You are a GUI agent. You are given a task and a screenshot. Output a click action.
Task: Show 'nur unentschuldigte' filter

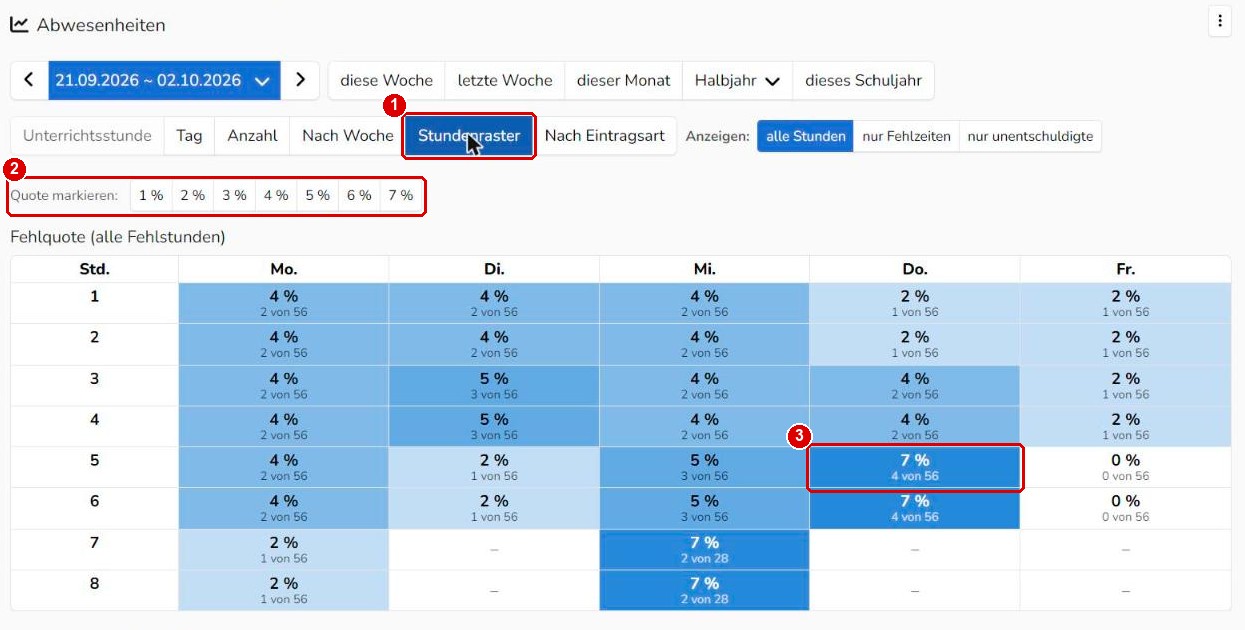click(x=1030, y=136)
